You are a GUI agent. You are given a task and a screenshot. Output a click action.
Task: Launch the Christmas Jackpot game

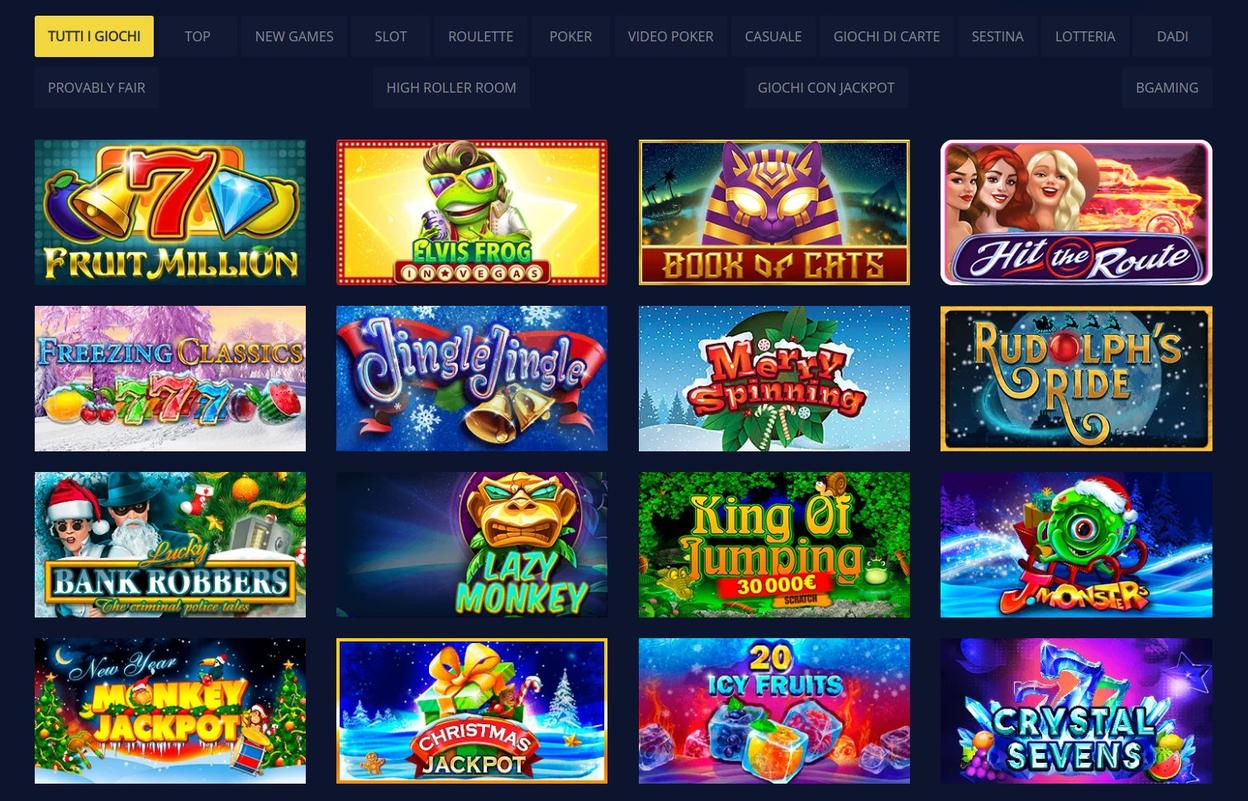coord(472,710)
